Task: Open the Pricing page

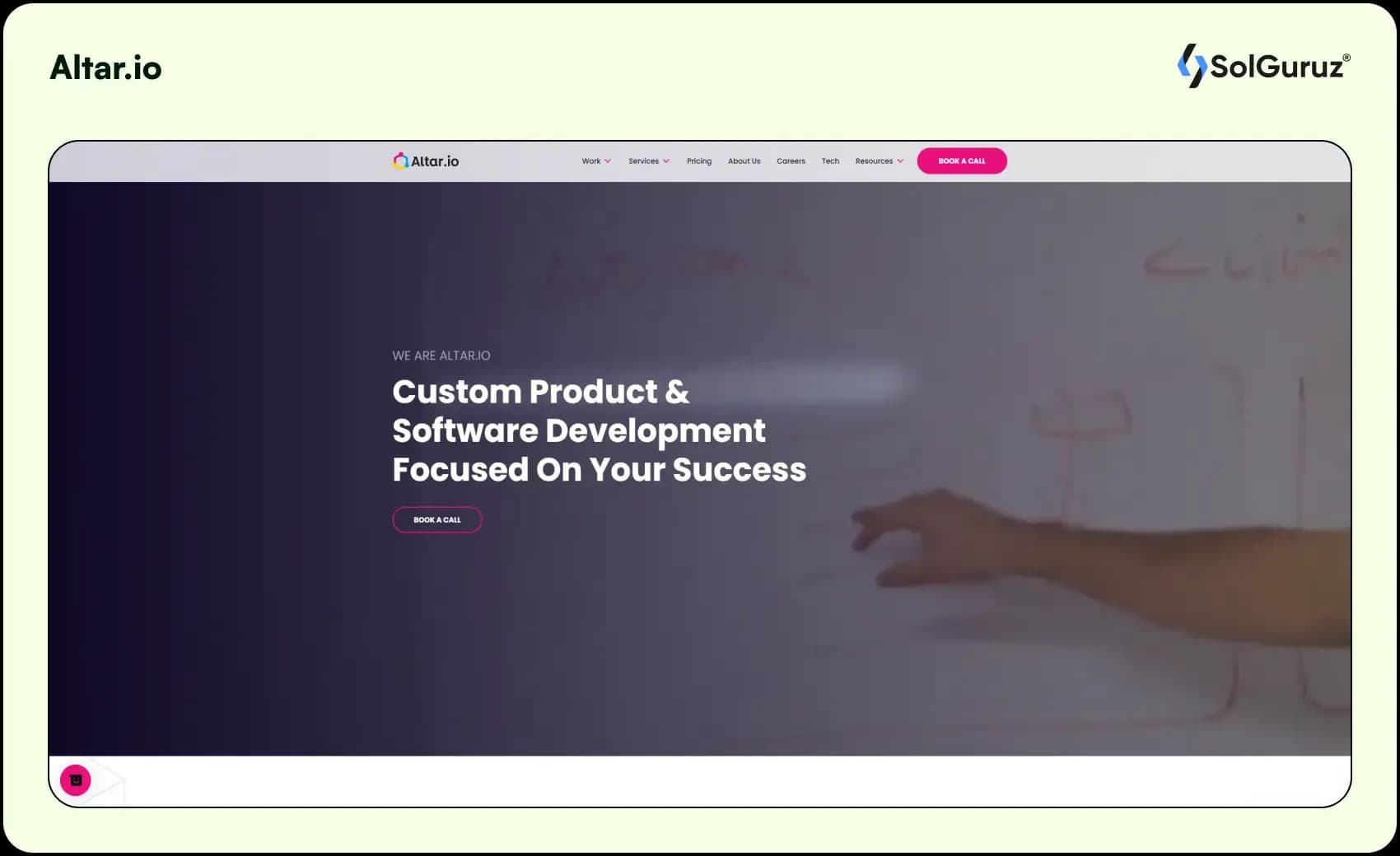Action: 699,161
